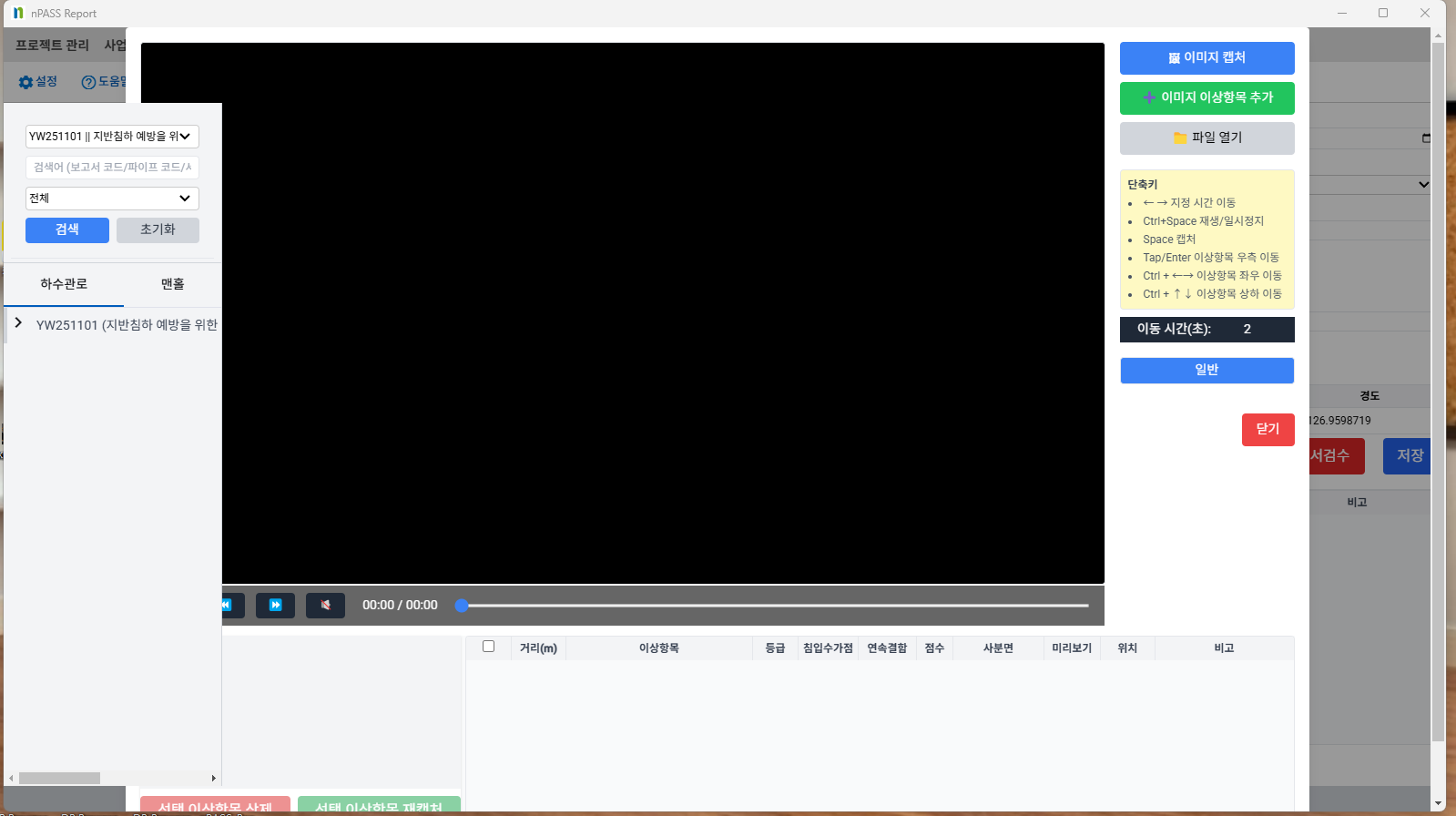Open the 파일 열기 folder button
The height and width of the screenshot is (816, 1456).
(1207, 138)
